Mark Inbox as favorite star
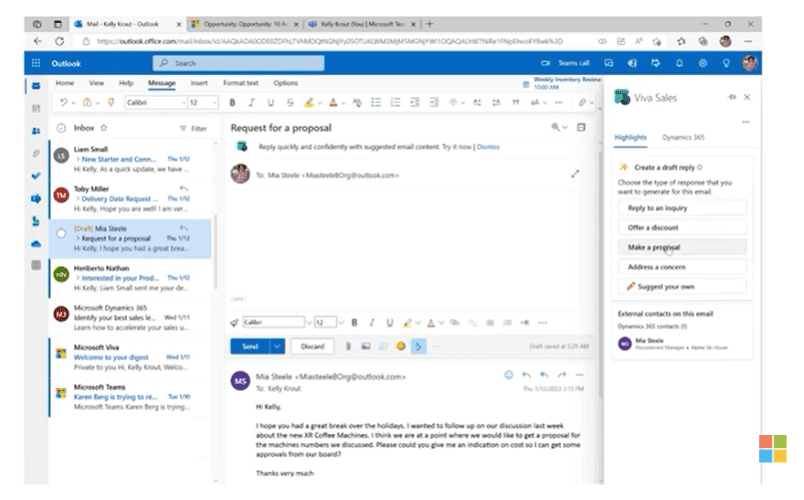The height and width of the screenshot is (500, 804). pyautogui.click(x=104, y=128)
